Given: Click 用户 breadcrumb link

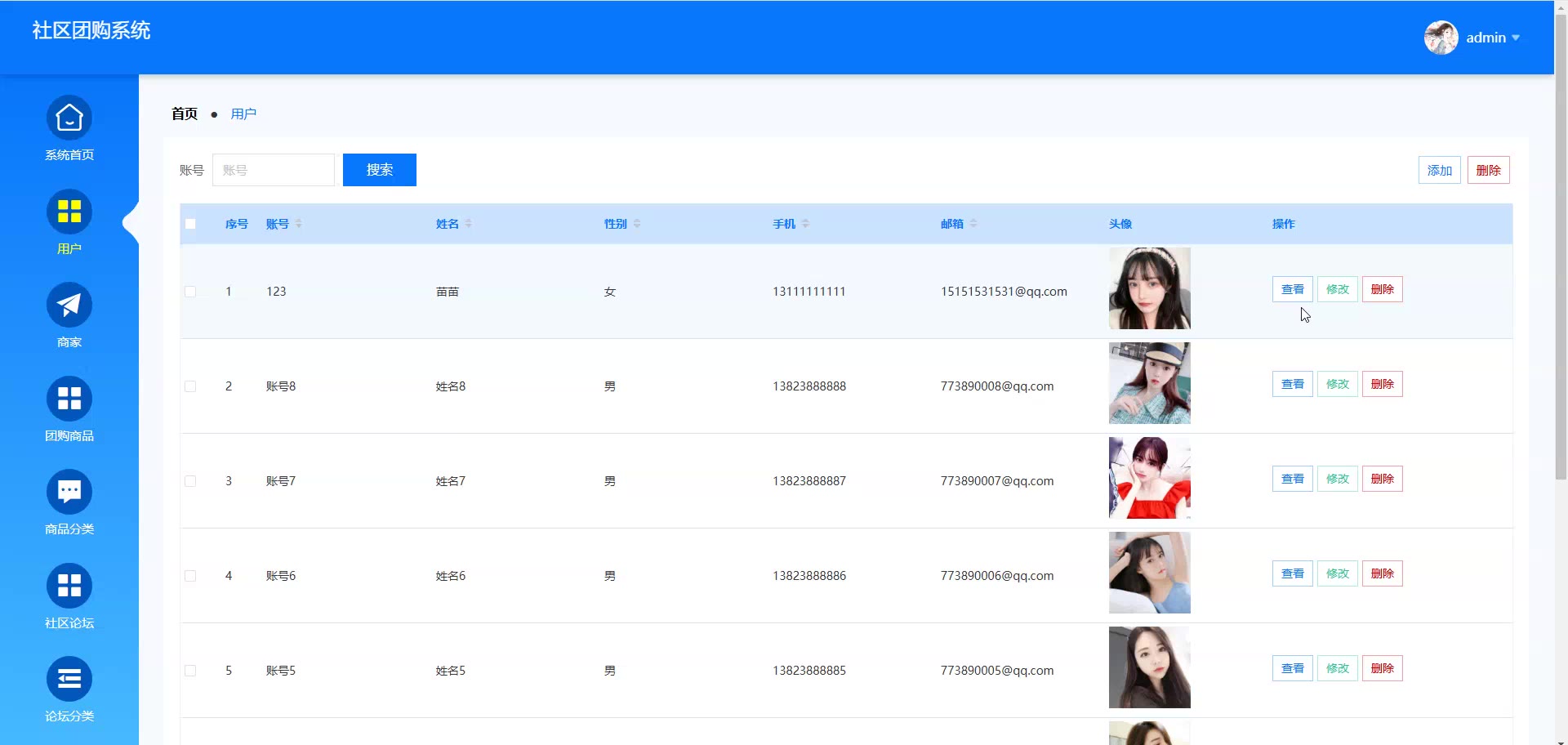Looking at the screenshot, I should pyautogui.click(x=243, y=114).
